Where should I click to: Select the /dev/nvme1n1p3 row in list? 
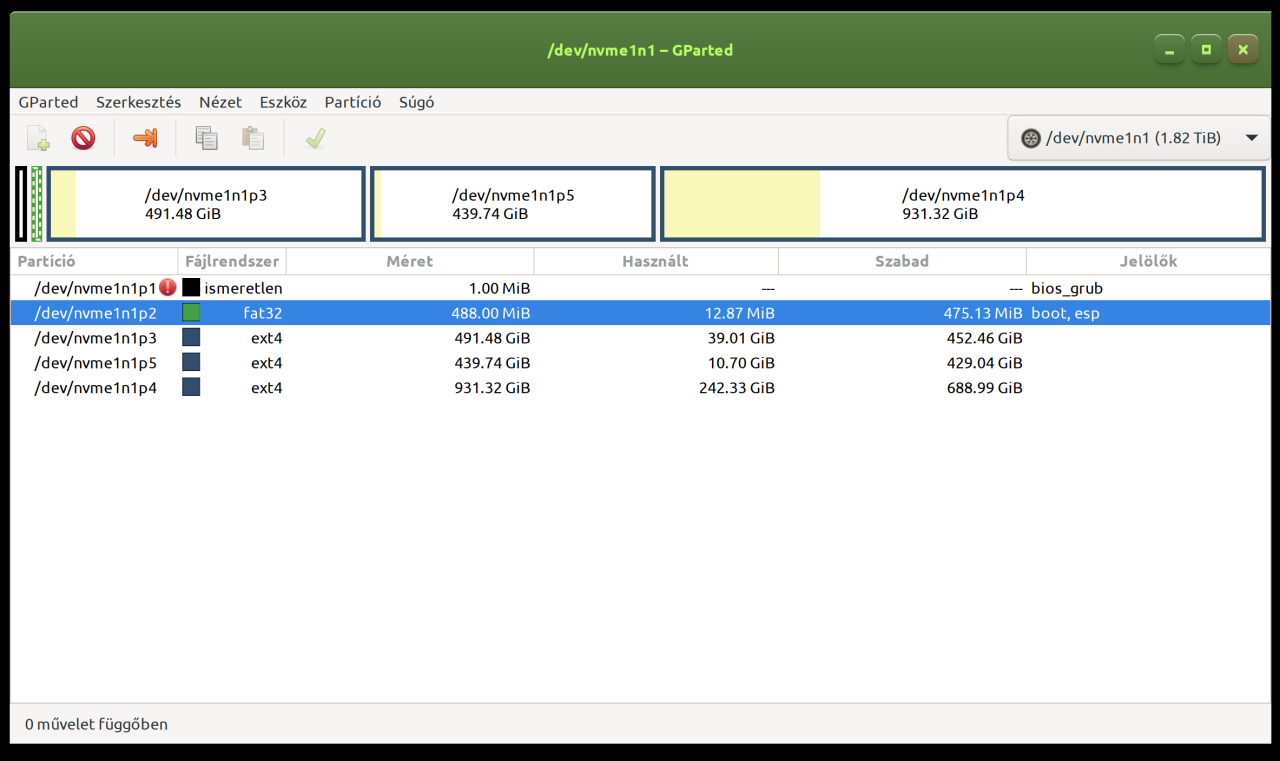click(96, 338)
